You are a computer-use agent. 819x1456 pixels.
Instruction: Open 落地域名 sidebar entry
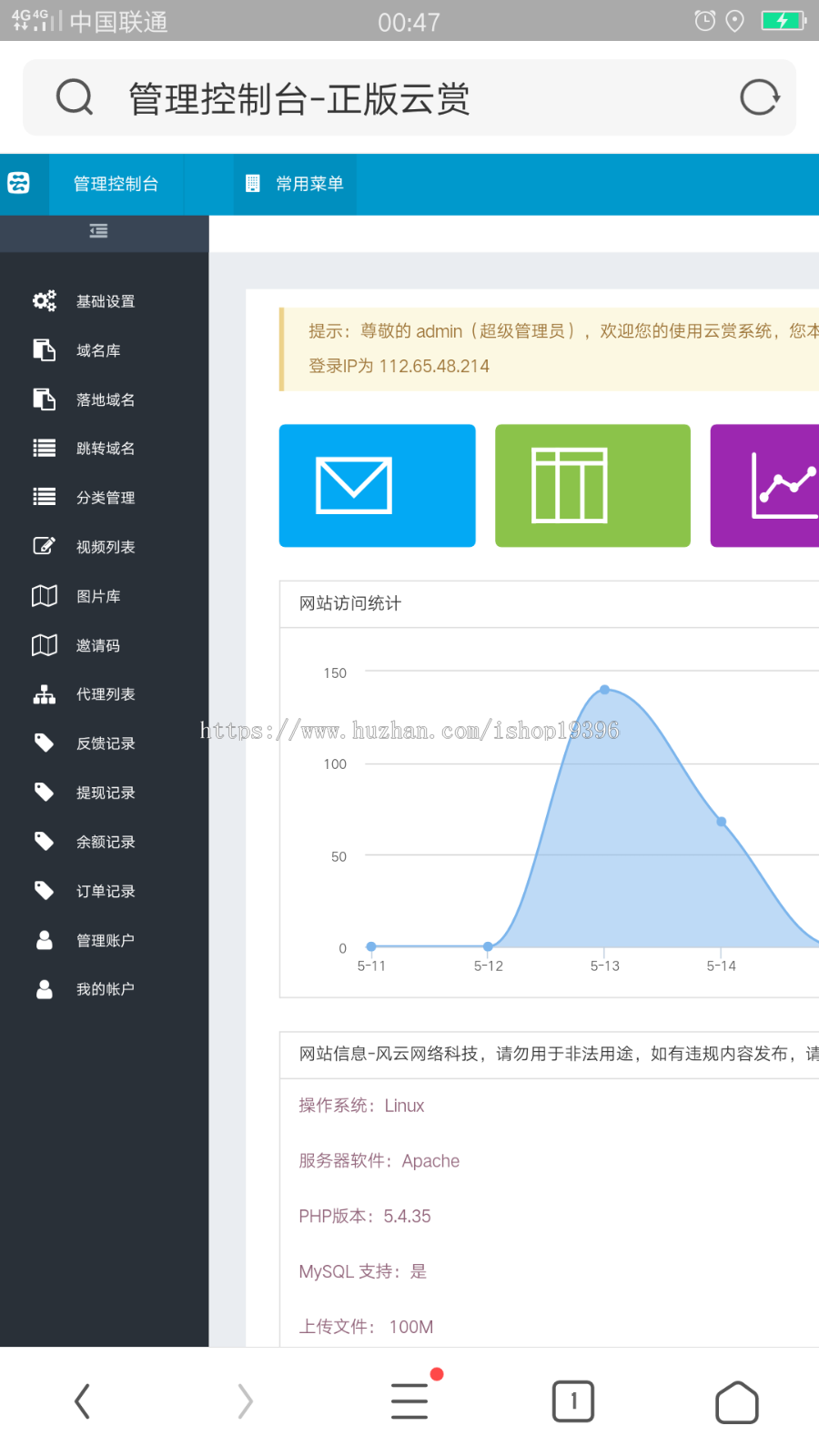(106, 399)
